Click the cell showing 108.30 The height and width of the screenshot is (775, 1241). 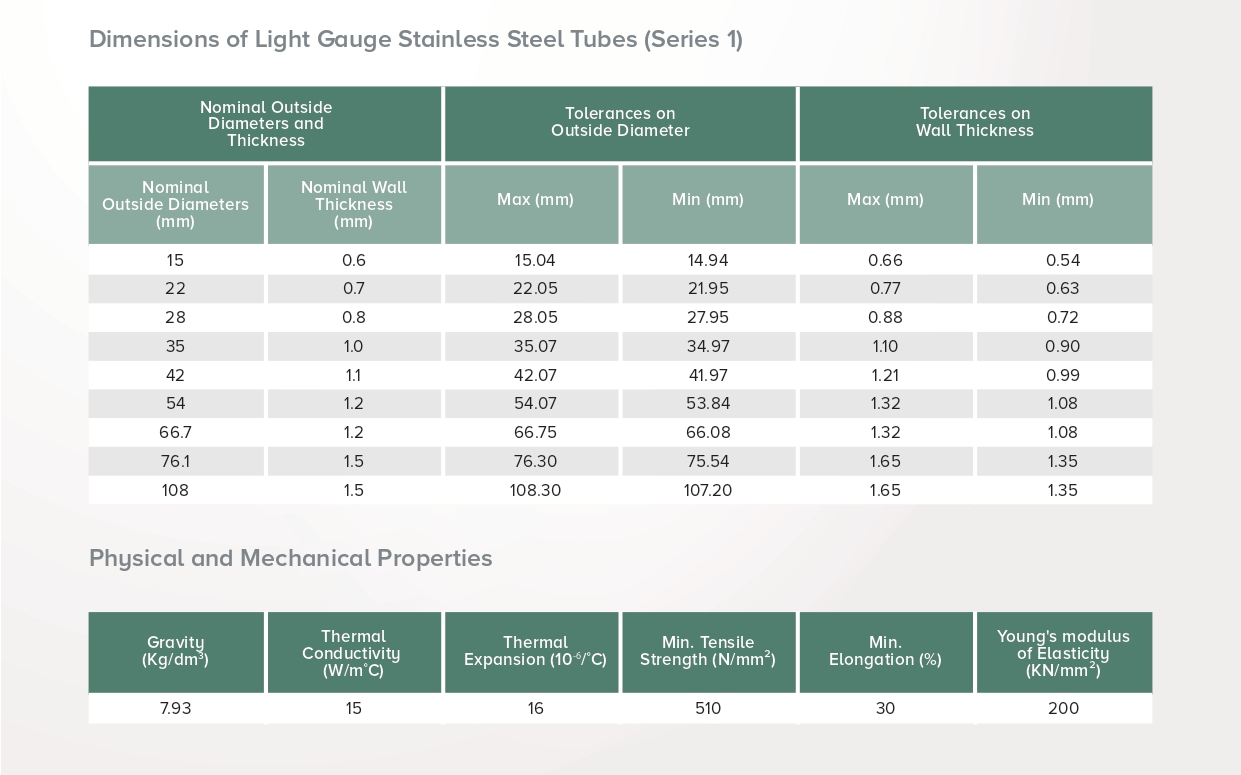click(534, 490)
